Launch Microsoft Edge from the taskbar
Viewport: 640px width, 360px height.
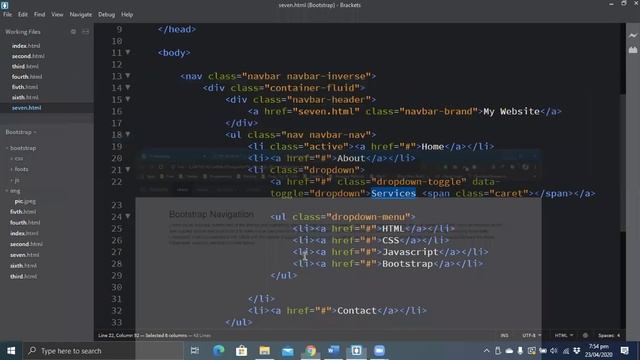[x=218, y=351]
